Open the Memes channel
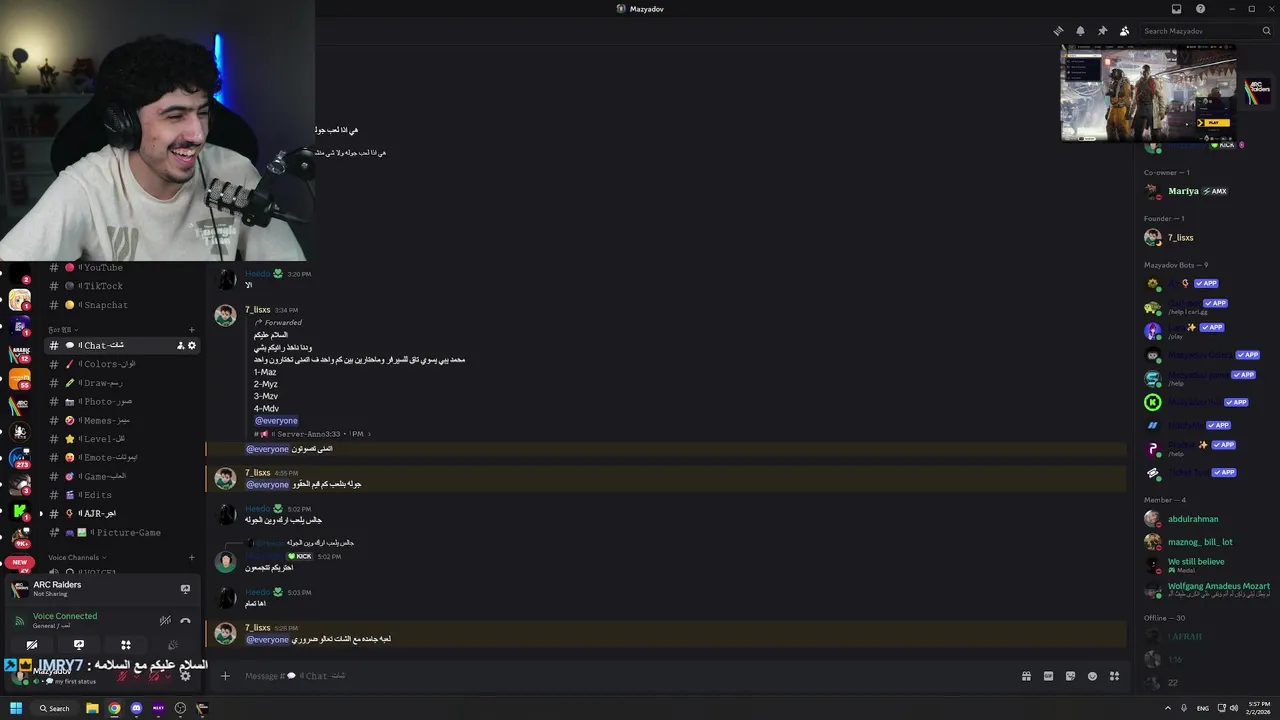This screenshot has width=1280, height=720. coord(122,420)
